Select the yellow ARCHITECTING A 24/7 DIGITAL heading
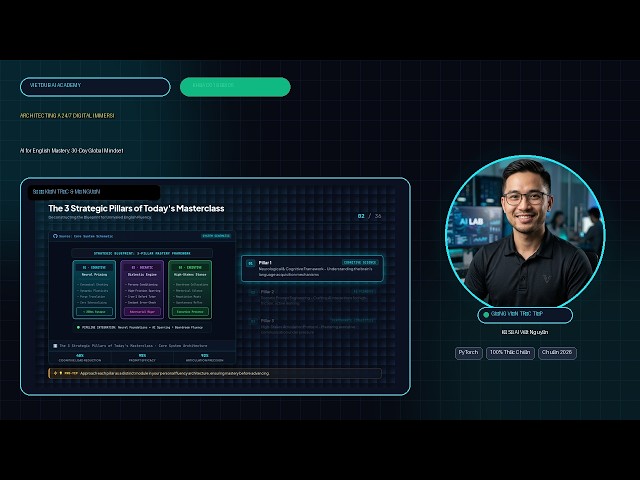Screen dimensions: 640x480 pyautogui.click(x=67, y=116)
